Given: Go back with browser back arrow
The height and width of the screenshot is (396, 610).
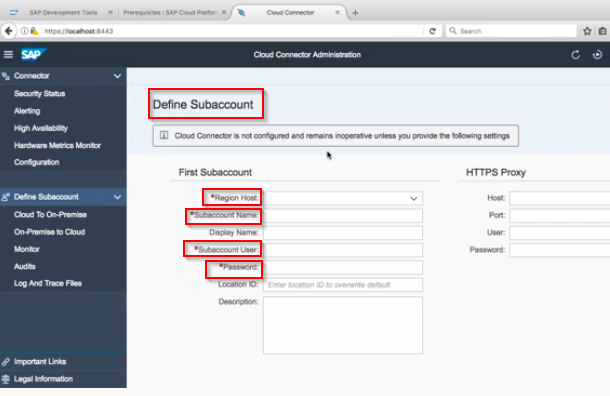Looking at the screenshot, I should [9, 31].
